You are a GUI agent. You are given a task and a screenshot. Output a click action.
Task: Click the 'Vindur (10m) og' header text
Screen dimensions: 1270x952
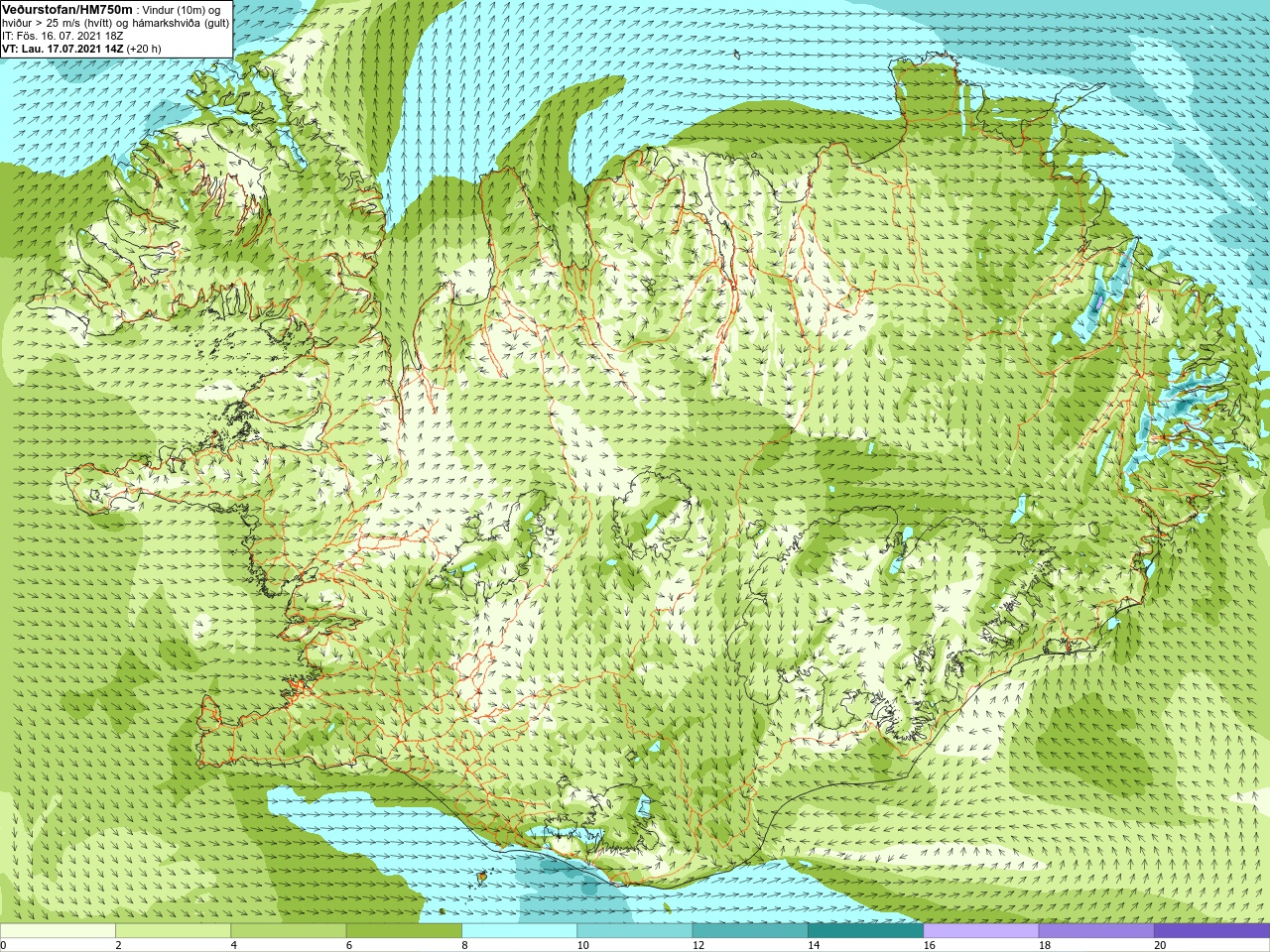(182, 9)
